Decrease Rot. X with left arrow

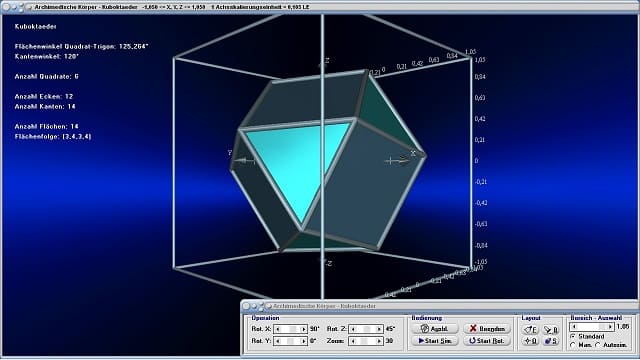(278, 329)
